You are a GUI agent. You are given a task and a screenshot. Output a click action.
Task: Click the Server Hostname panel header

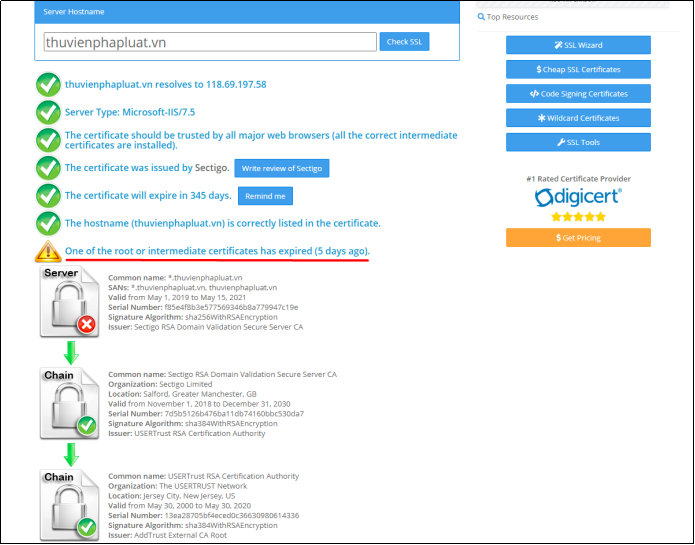[247, 12]
